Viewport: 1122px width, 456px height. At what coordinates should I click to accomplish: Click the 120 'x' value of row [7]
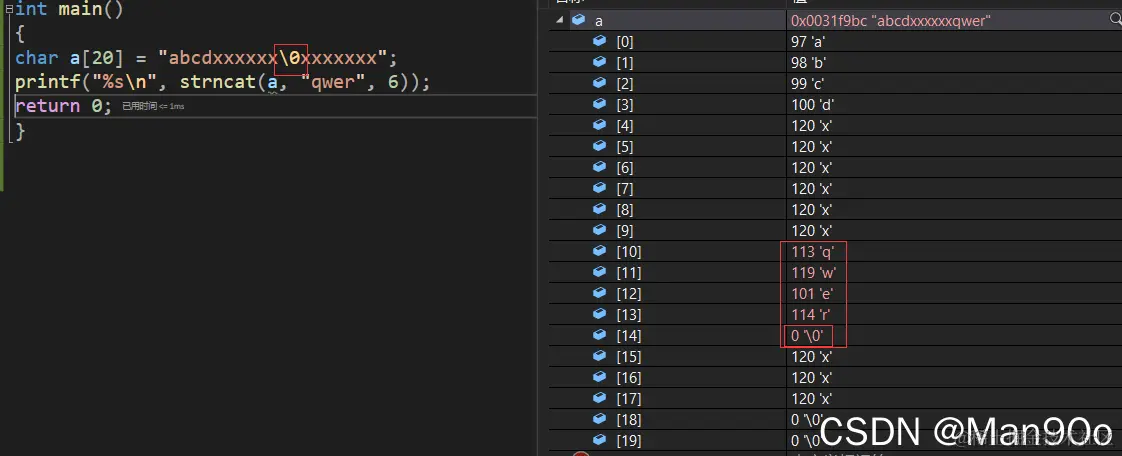point(812,189)
